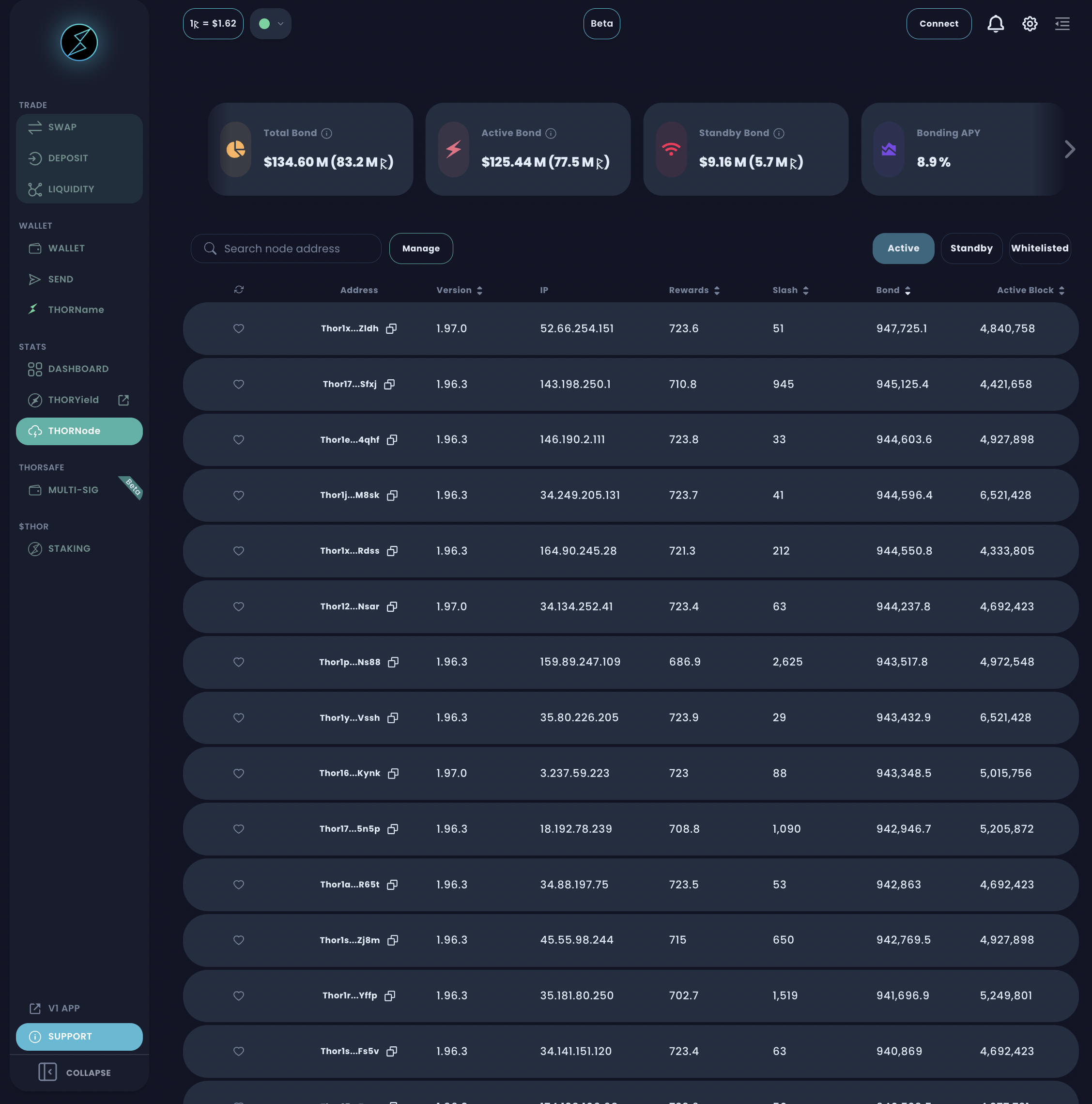Show Total Bond info tooltip icon
1092x1104 pixels.
[x=327, y=133]
